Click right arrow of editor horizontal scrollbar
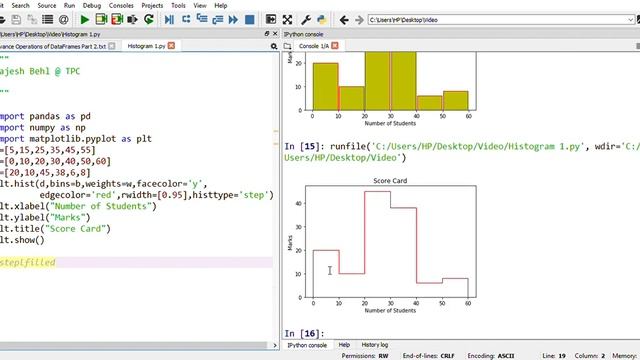 275,345
